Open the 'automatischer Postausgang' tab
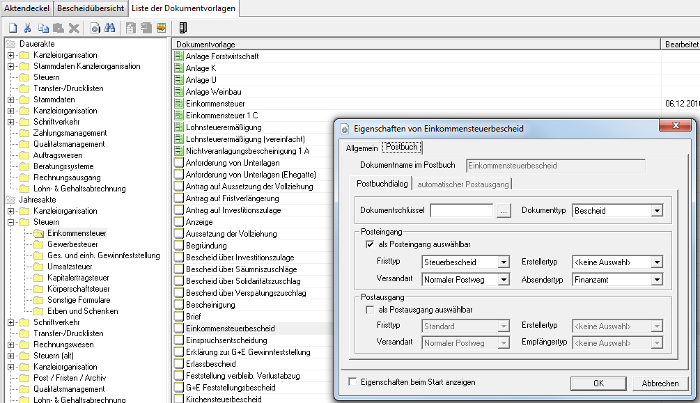 click(463, 184)
